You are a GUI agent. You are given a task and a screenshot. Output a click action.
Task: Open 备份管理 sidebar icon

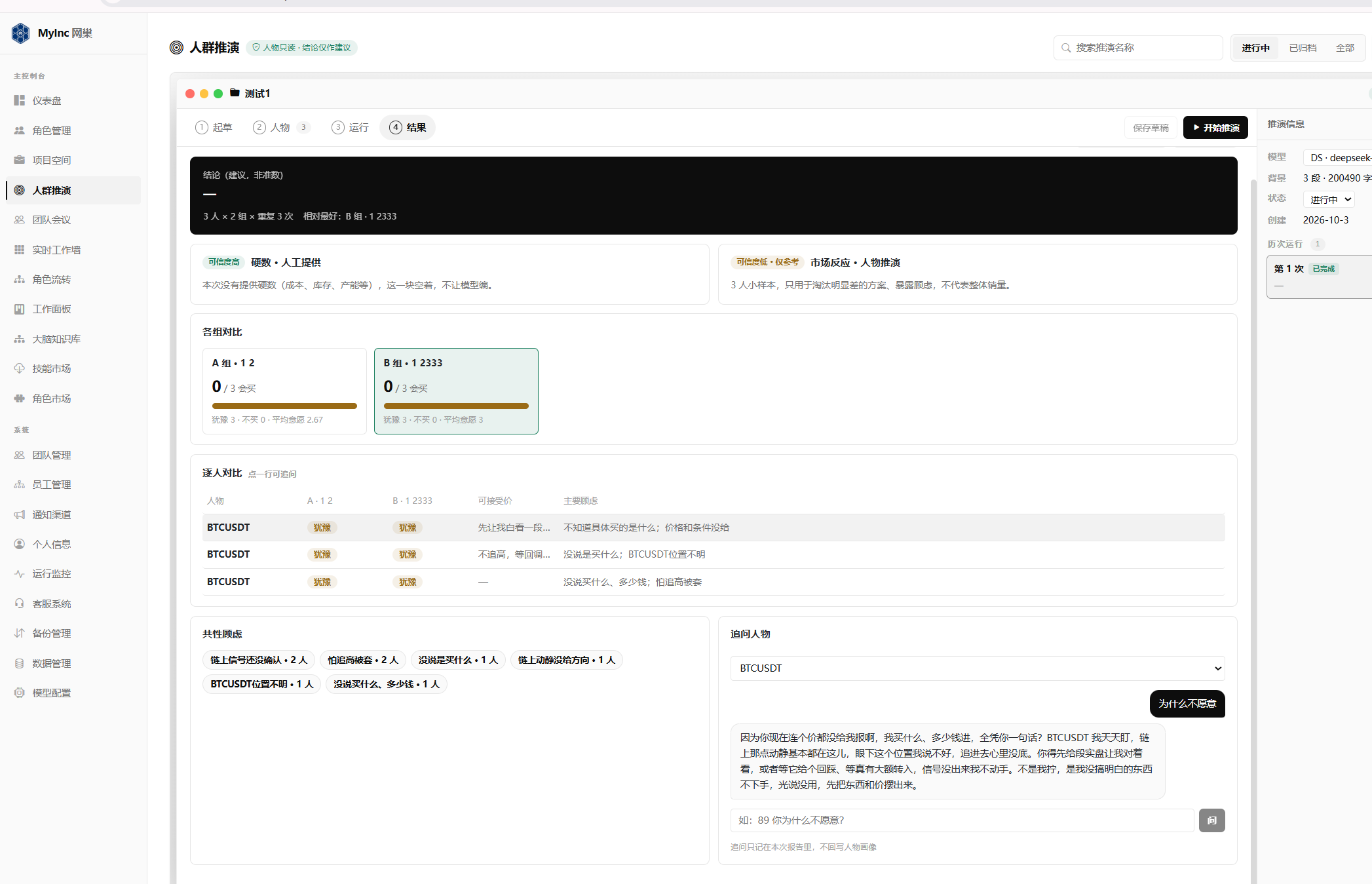click(x=20, y=633)
